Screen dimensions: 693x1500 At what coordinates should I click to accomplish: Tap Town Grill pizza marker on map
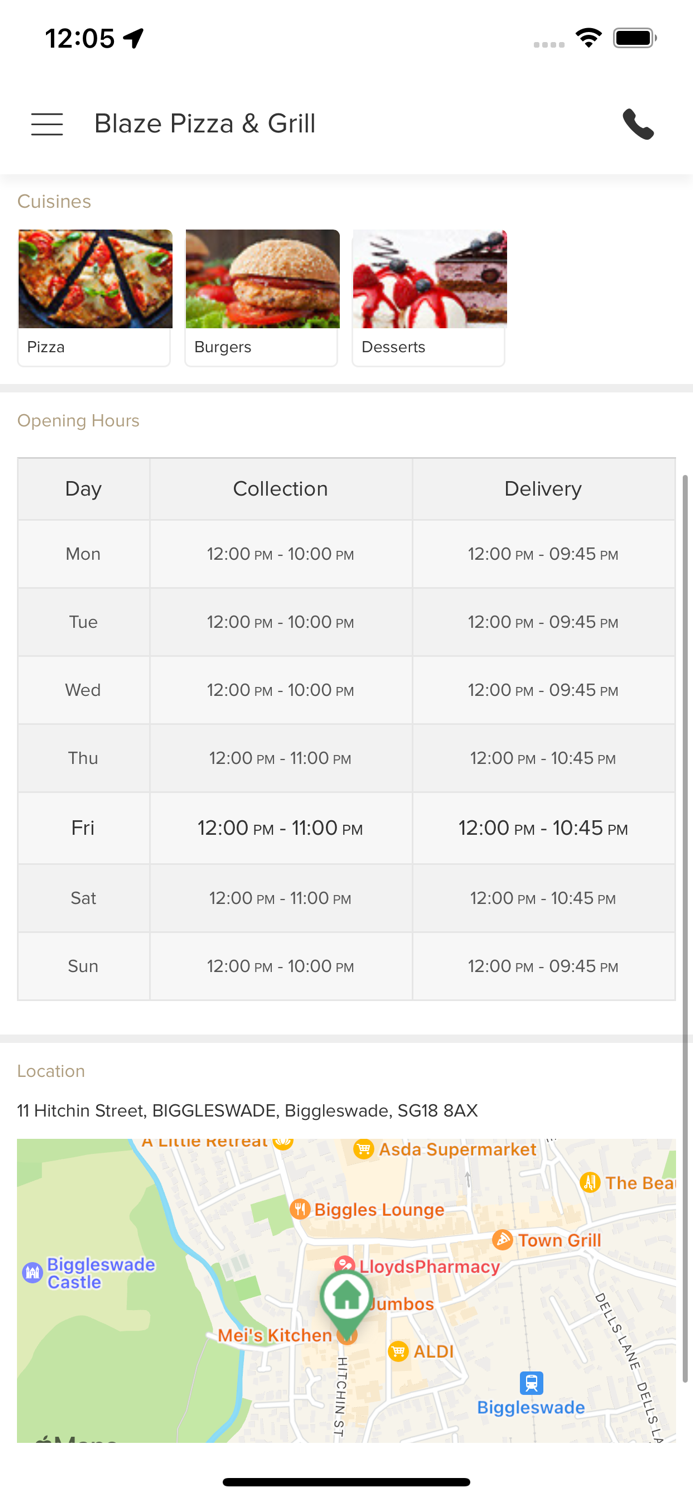[x=503, y=1241]
